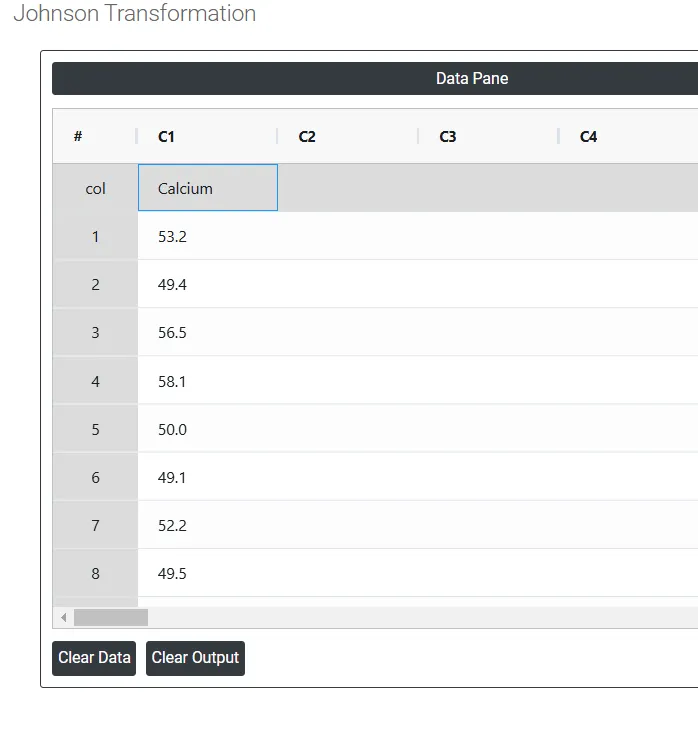This screenshot has width=698, height=734.
Task: Click the cell containing 49.5
Action: tap(208, 573)
